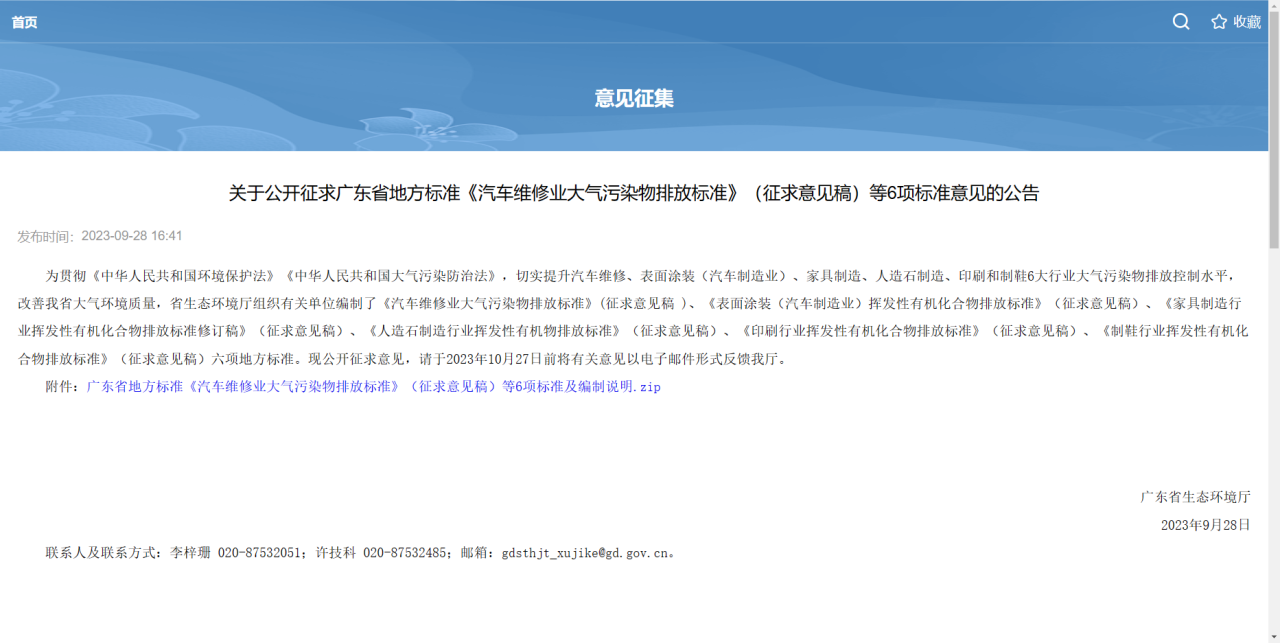1280x643 pixels.
Task: Click the vertical scrollbar thumb
Action: coord(1273,130)
